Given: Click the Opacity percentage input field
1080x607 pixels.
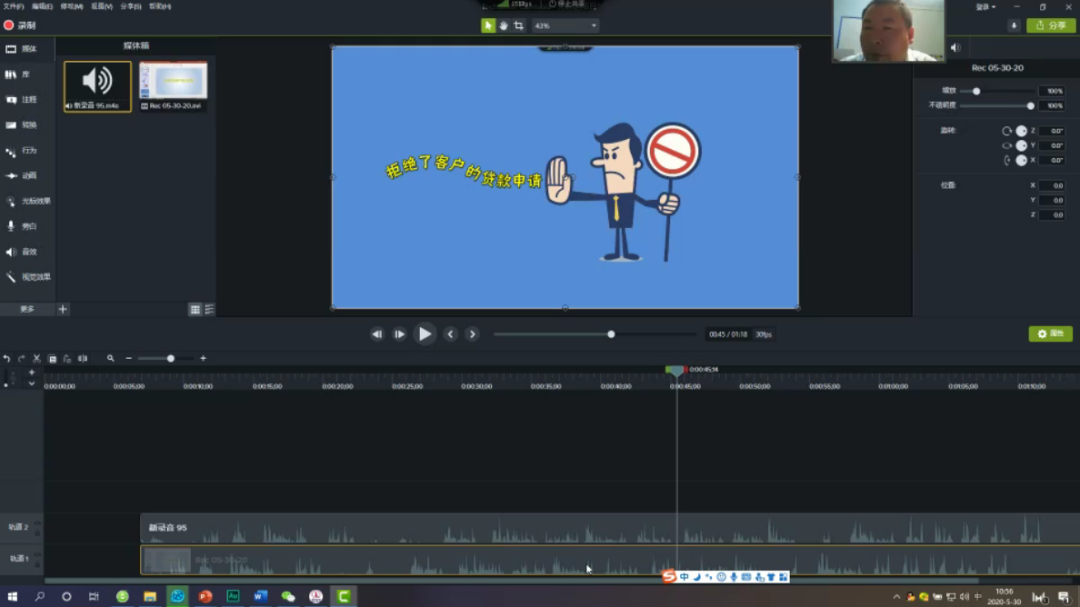Looking at the screenshot, I should (1054, 105).
